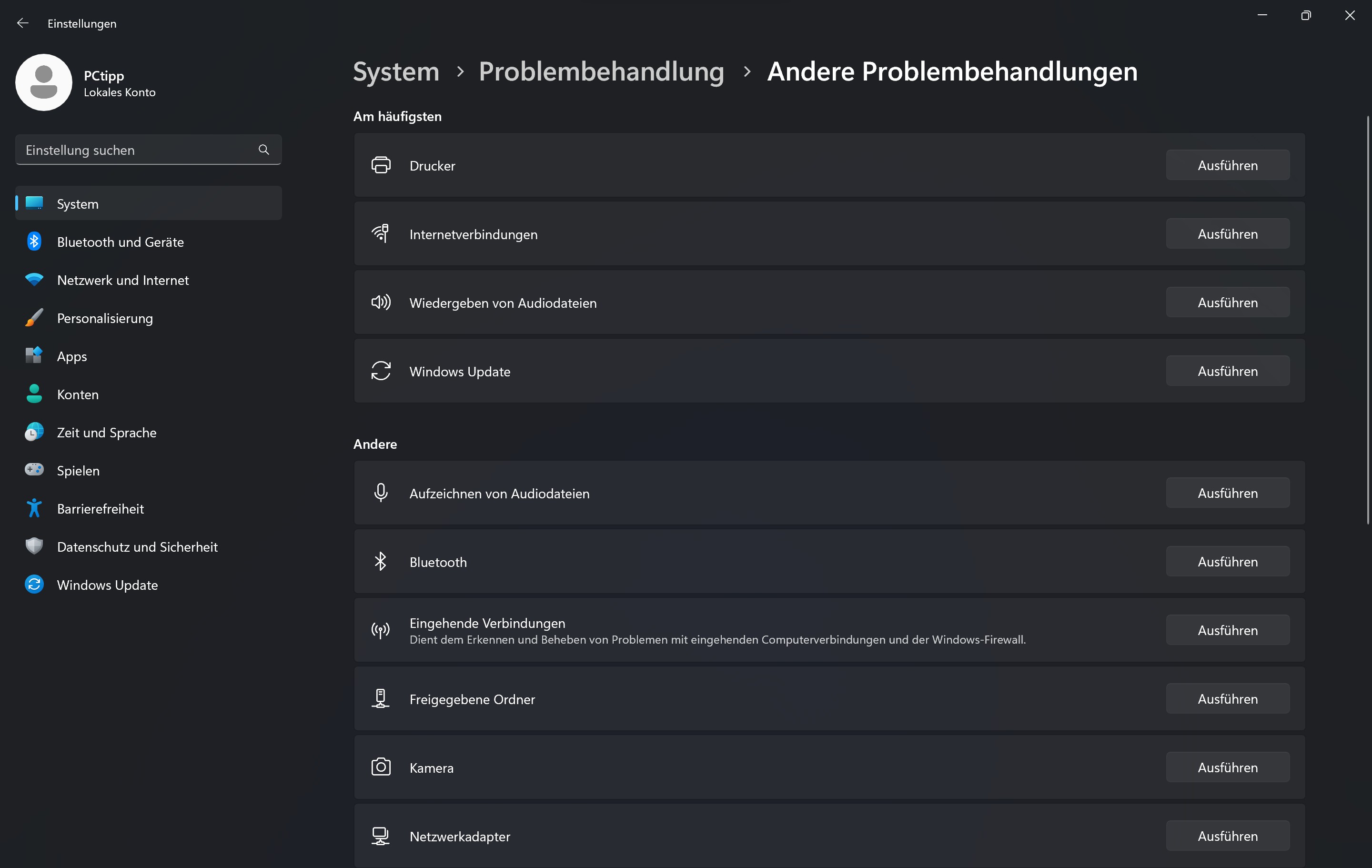Viewport: 1372px width, 868px height.
Task: Click the Netzwerkadapter row label
Action: 460,836
